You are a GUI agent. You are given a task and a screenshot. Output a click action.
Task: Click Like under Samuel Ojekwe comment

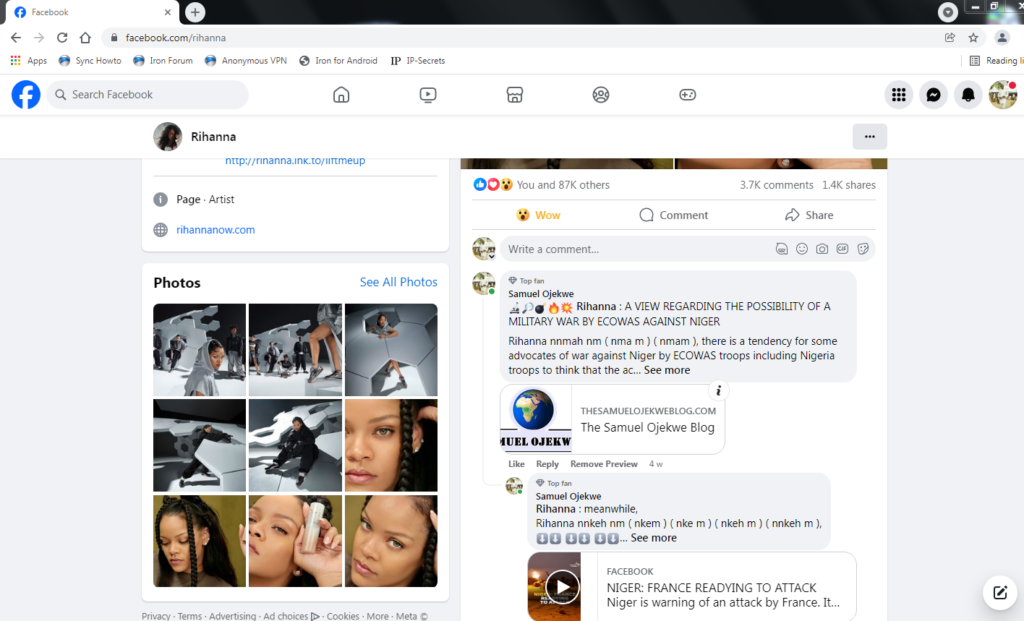(x=516, y=464)
